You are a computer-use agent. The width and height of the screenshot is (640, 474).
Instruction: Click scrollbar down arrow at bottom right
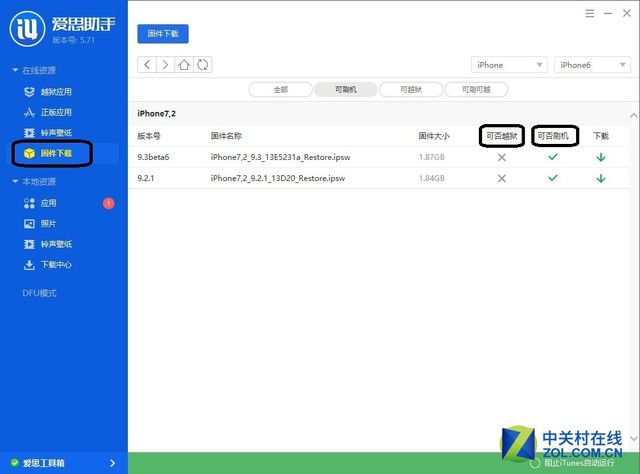coord(634,439)
